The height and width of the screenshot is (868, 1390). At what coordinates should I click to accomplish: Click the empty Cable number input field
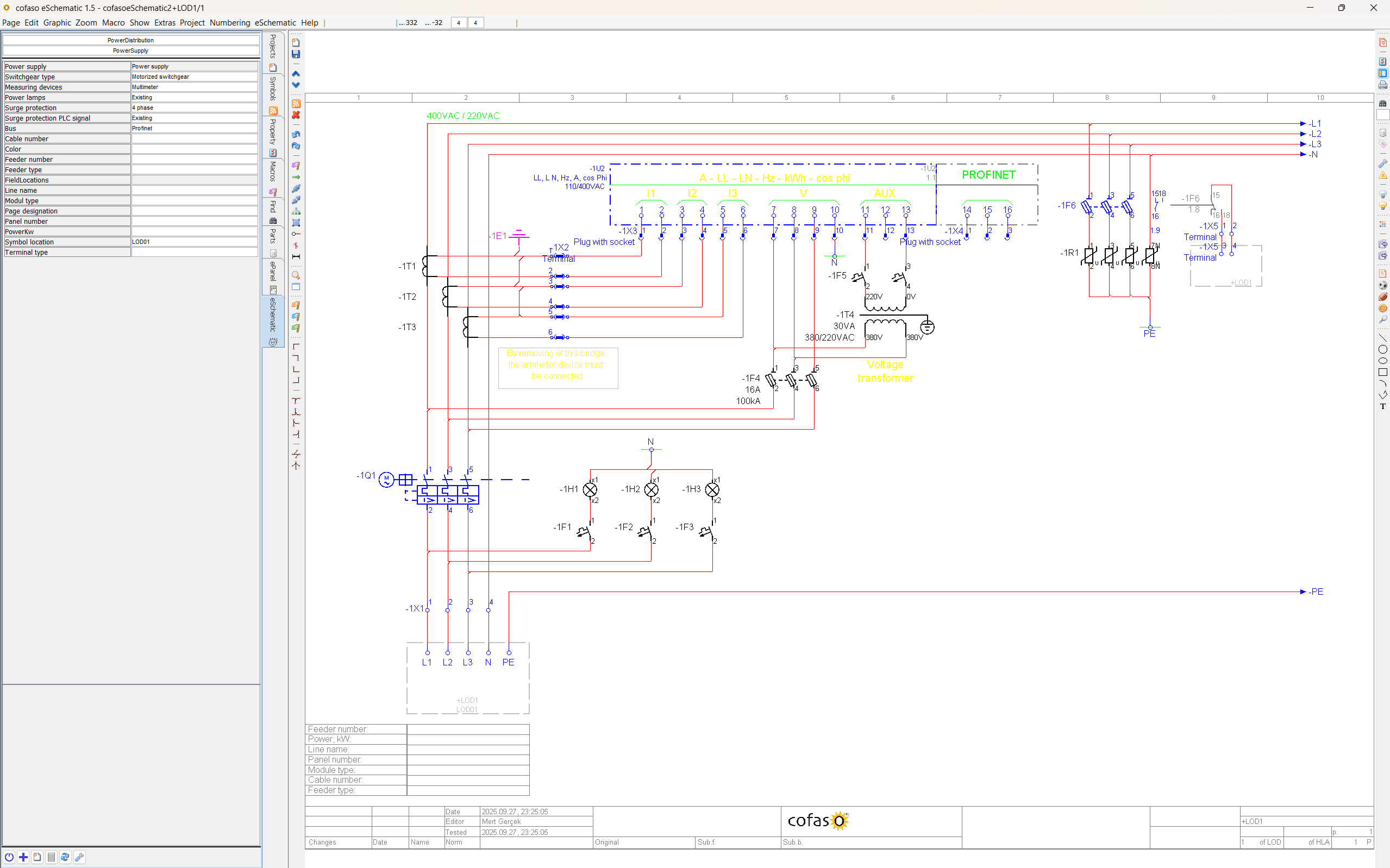tap(194, 139)
